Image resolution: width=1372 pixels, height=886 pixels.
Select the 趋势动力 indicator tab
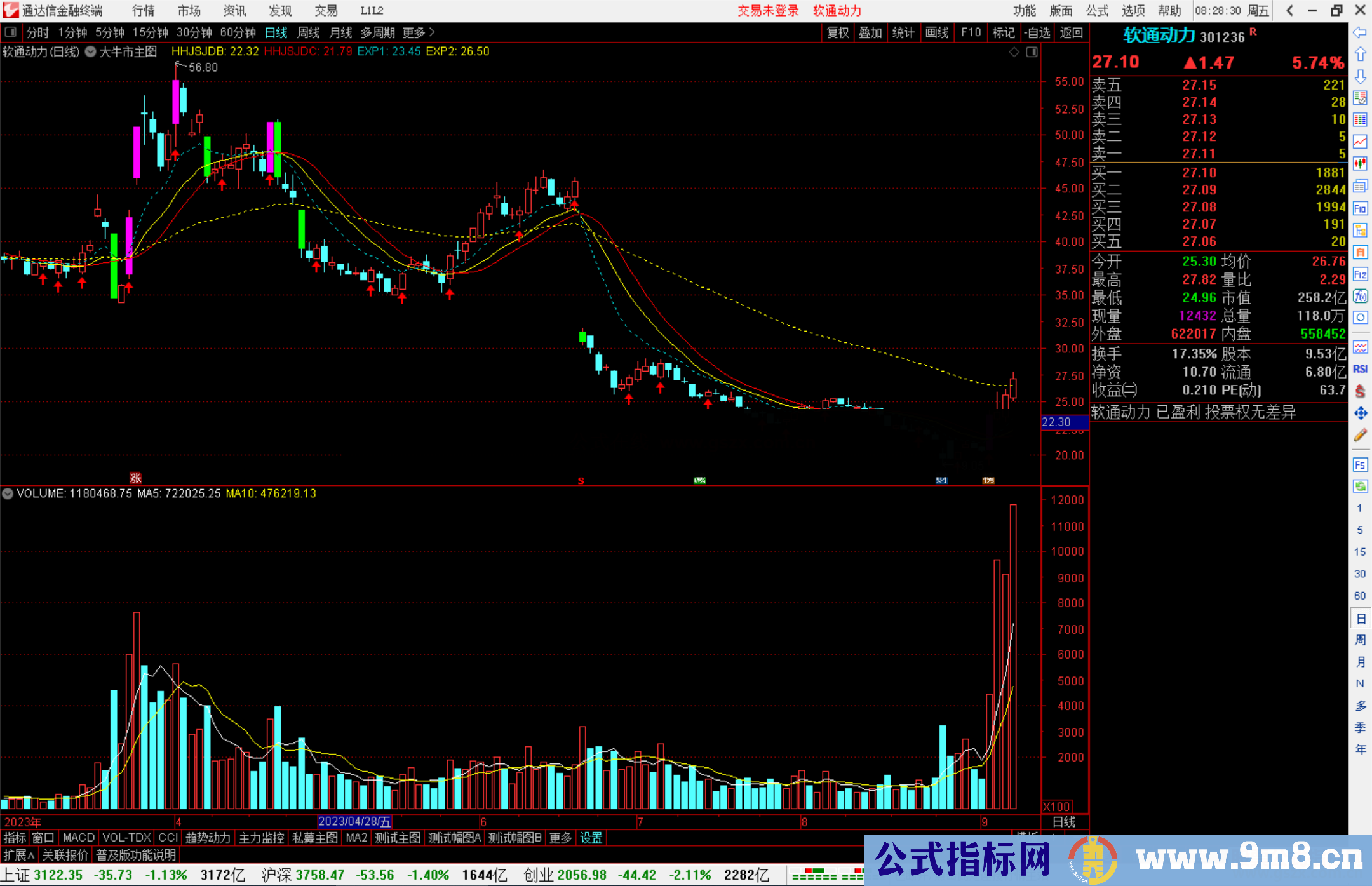[x=208, y=838]
